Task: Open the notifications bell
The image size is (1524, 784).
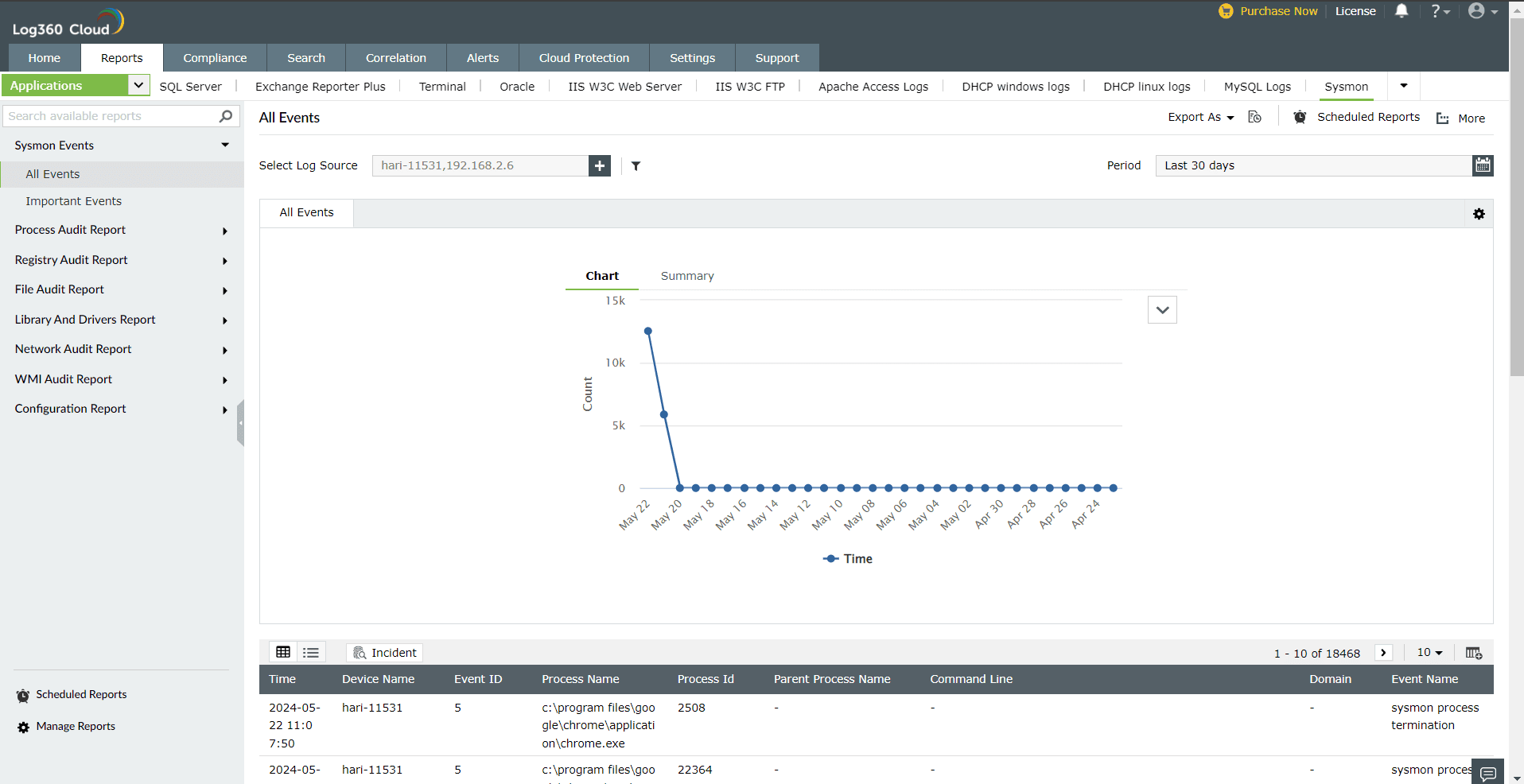Action: coord(1402,11)
